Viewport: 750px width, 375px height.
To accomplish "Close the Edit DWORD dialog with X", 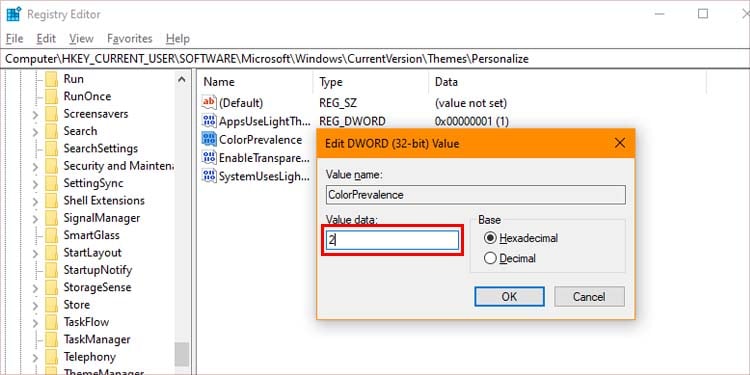I will (620, 143).
